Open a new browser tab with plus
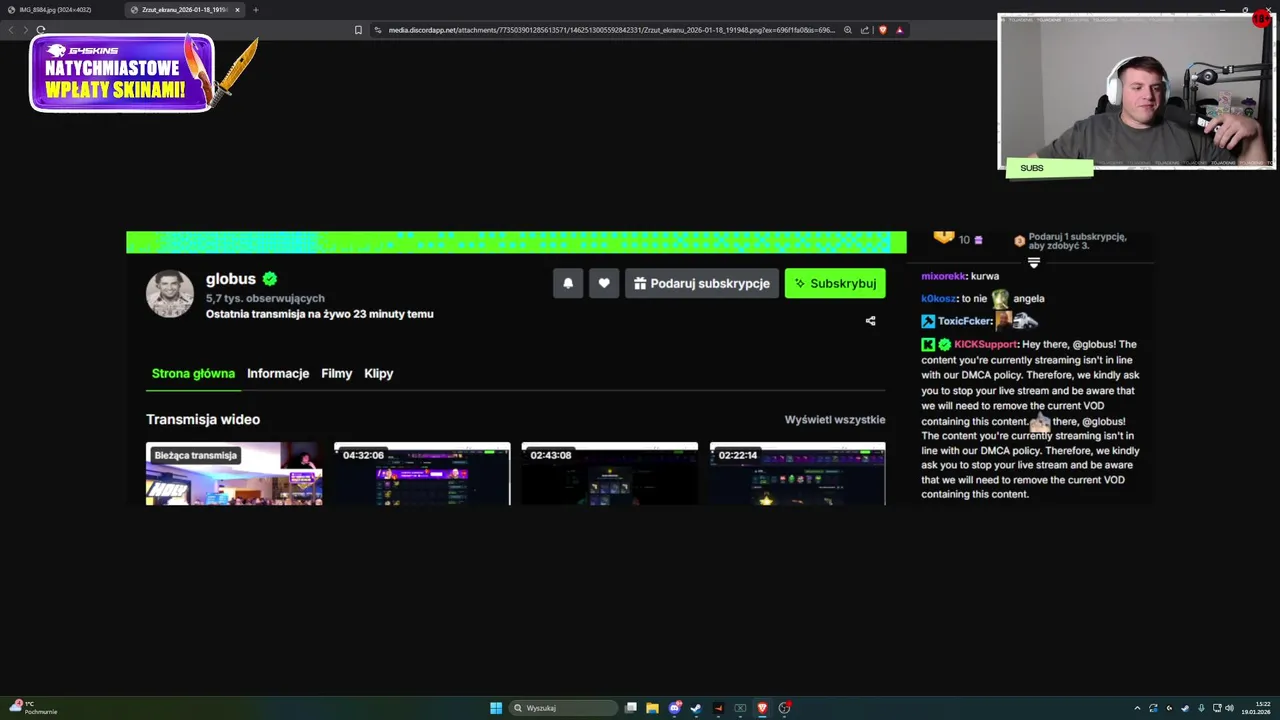1280x720 pixels. point(255,10)
